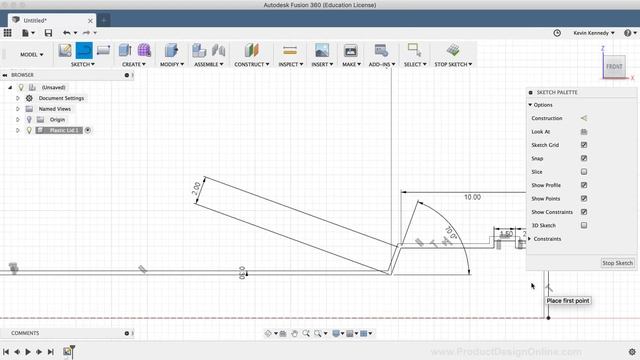Click the Zoom magnifier navigation icon
The width and height of the screenshot is (640, 360).
point(306,333)
